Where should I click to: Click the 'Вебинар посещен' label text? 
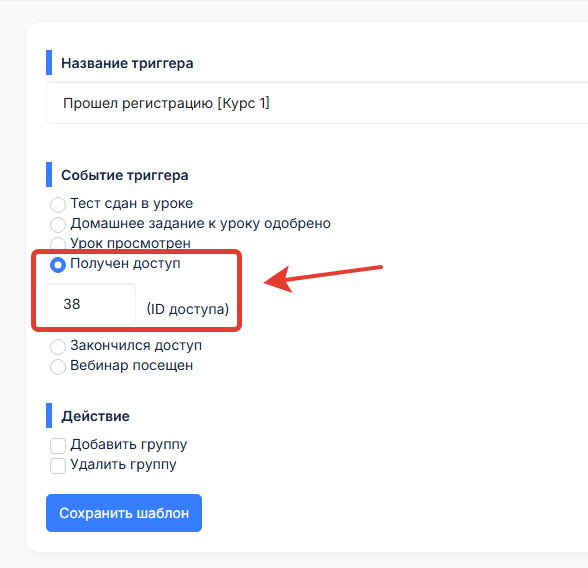132,365
